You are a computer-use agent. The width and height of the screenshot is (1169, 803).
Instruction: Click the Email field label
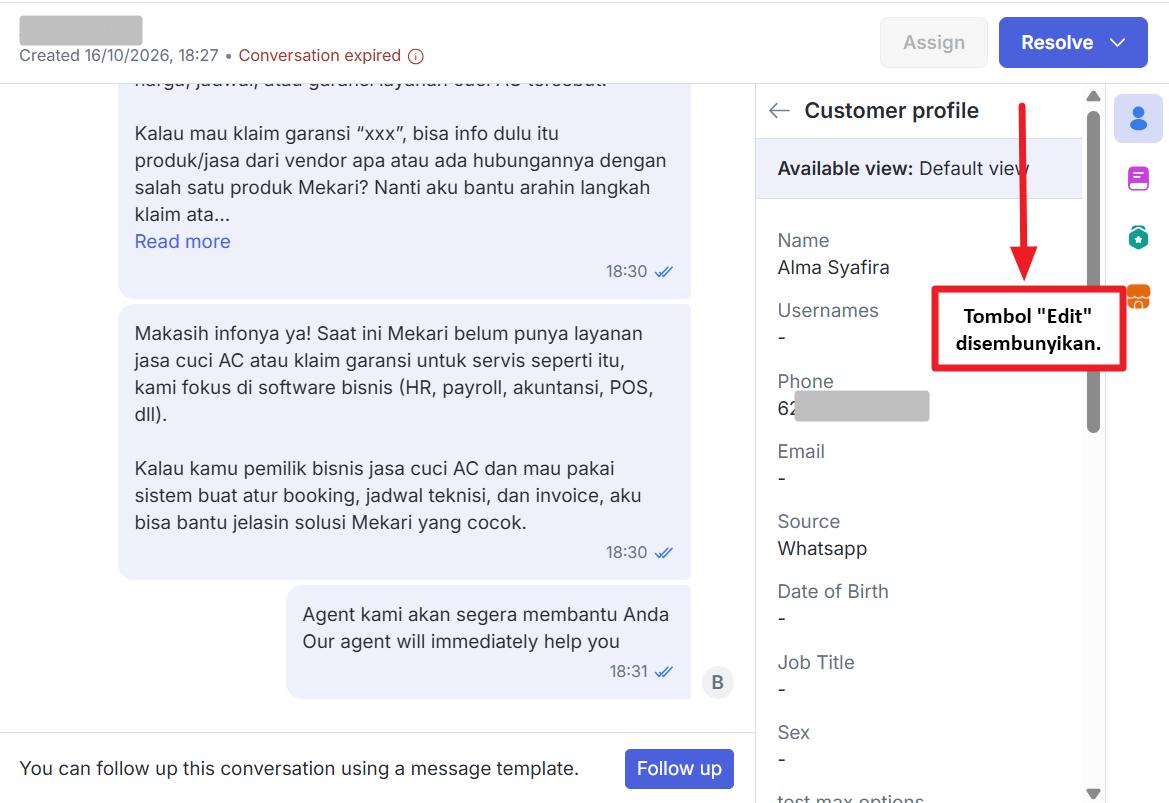(x=801, y=452)
